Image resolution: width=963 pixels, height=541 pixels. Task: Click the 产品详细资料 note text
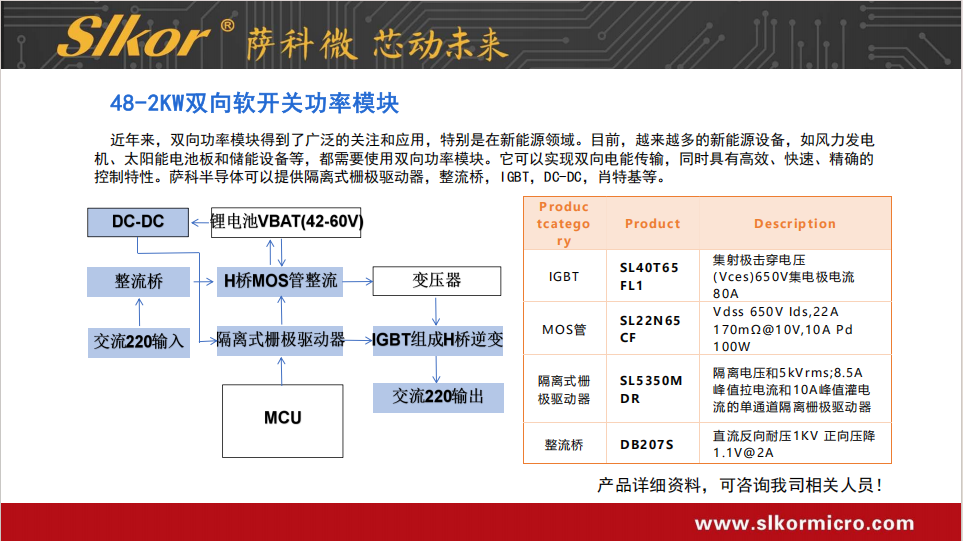739,486
